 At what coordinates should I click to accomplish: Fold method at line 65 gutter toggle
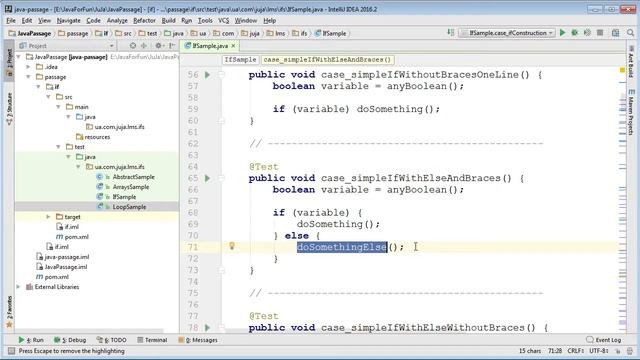tap(221, 178)
